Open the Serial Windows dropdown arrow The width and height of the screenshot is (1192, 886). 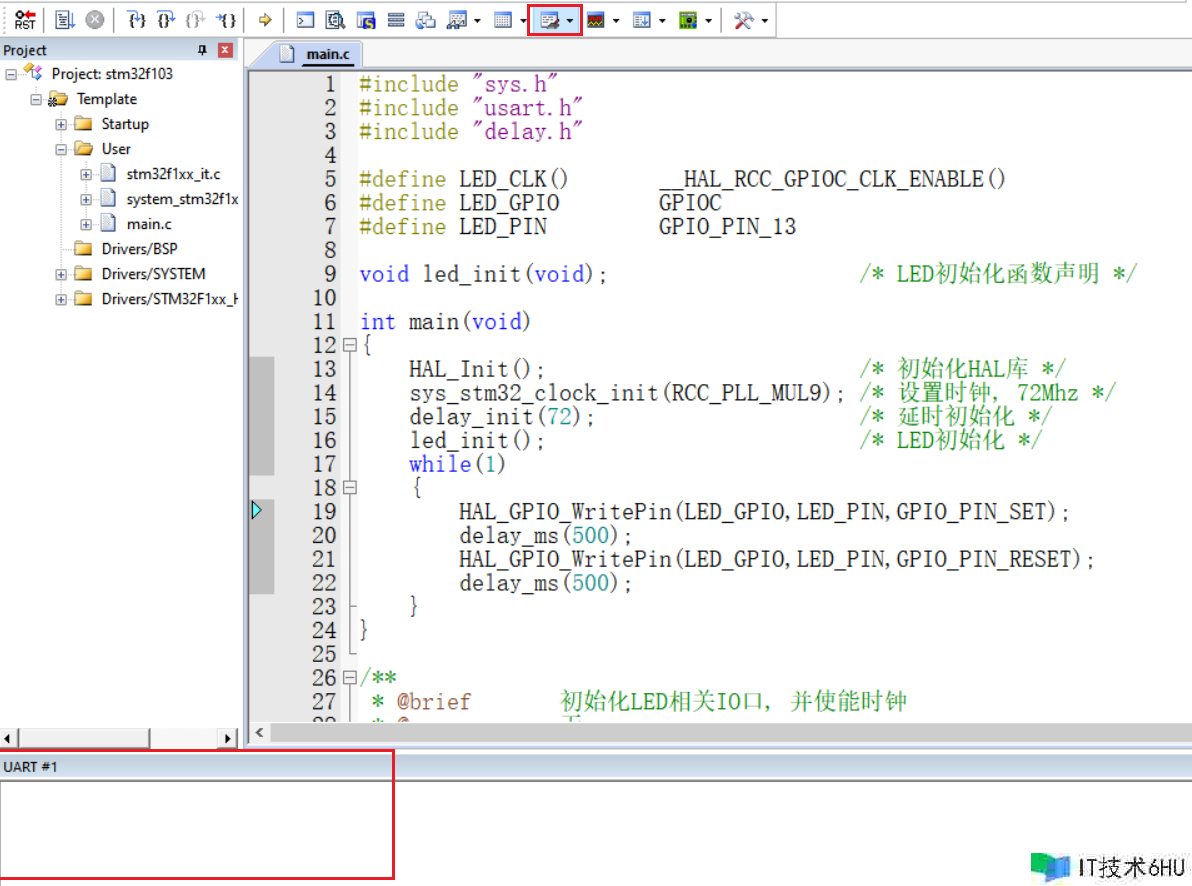tap(570, 20)
